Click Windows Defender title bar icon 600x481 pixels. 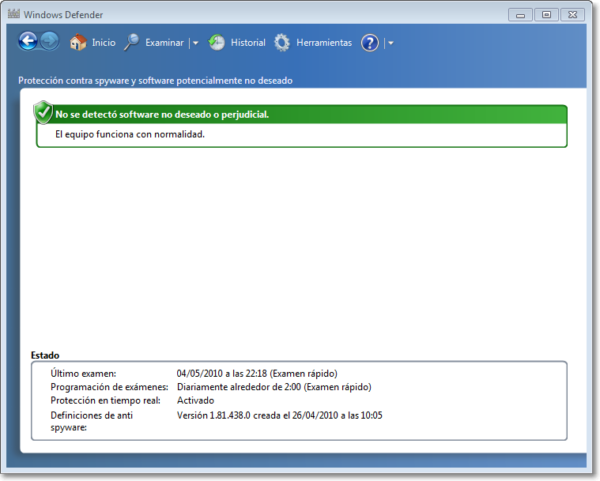click(14, 14)
